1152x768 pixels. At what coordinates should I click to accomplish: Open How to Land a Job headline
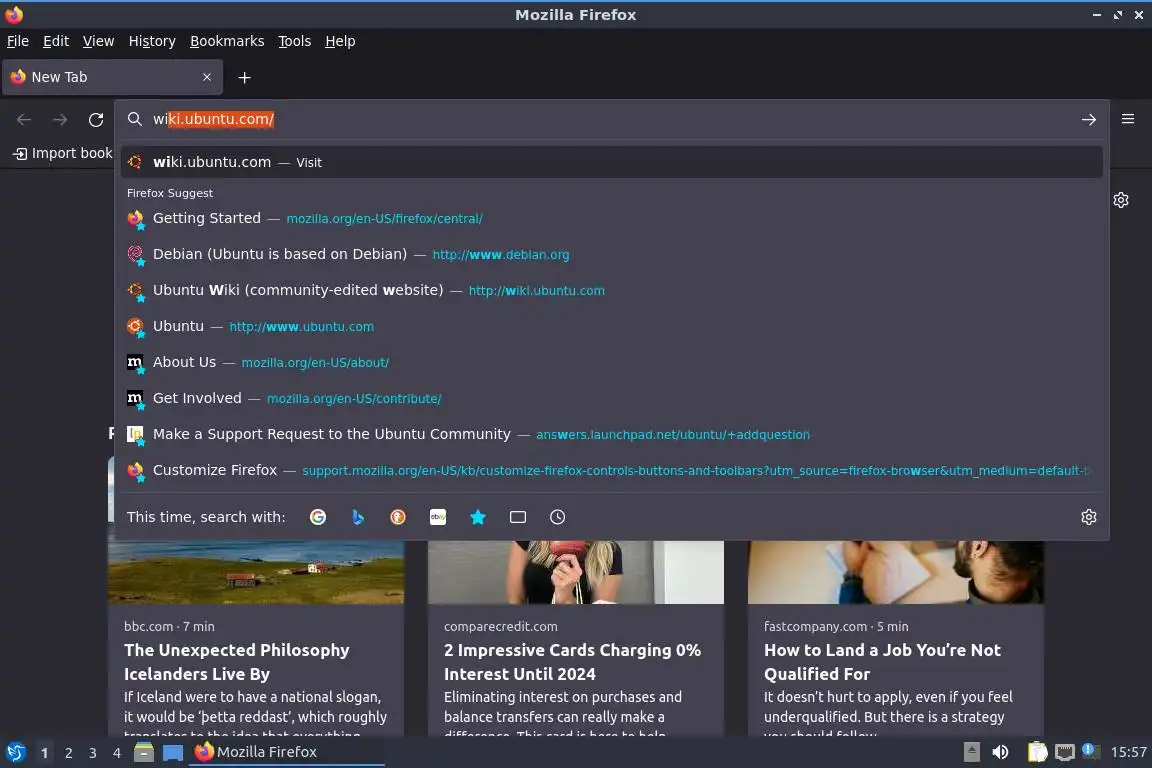(882, 662)
